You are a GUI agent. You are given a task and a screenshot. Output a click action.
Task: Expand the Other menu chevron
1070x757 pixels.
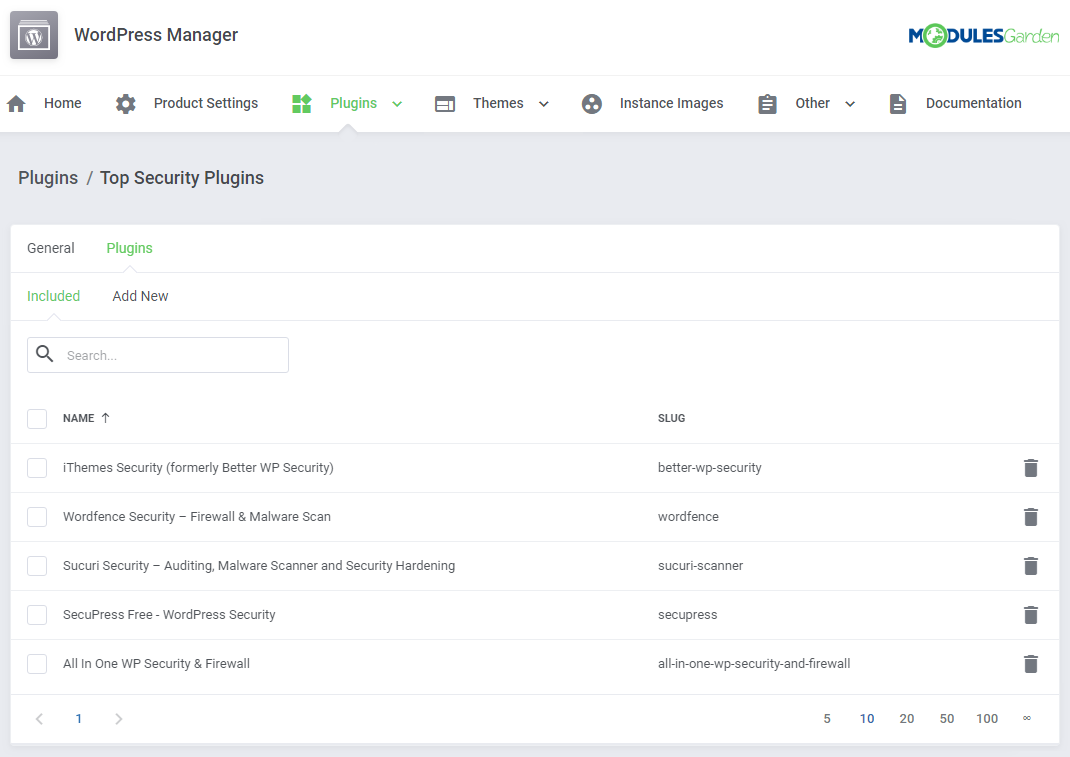click(x=850, y=104)
